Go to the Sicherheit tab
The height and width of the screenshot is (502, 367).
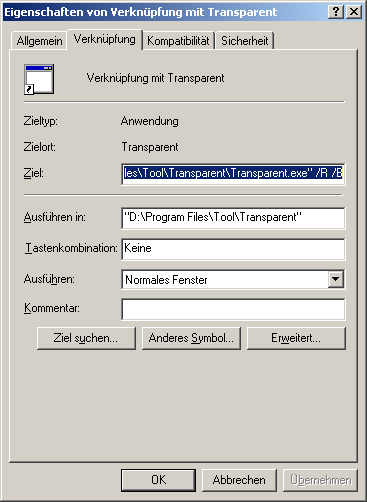click(x=245, y=41)
